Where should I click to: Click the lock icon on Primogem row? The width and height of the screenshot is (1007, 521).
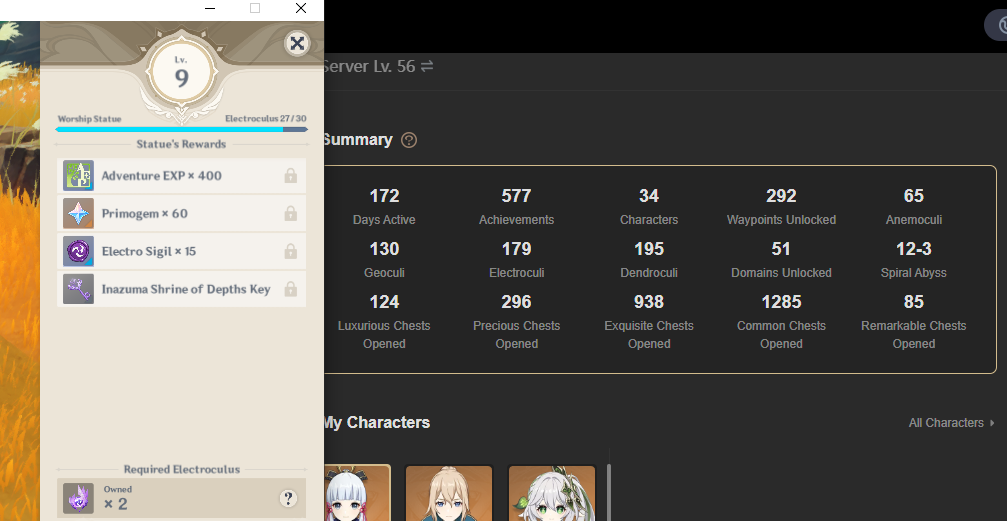[x=290, y=214]
